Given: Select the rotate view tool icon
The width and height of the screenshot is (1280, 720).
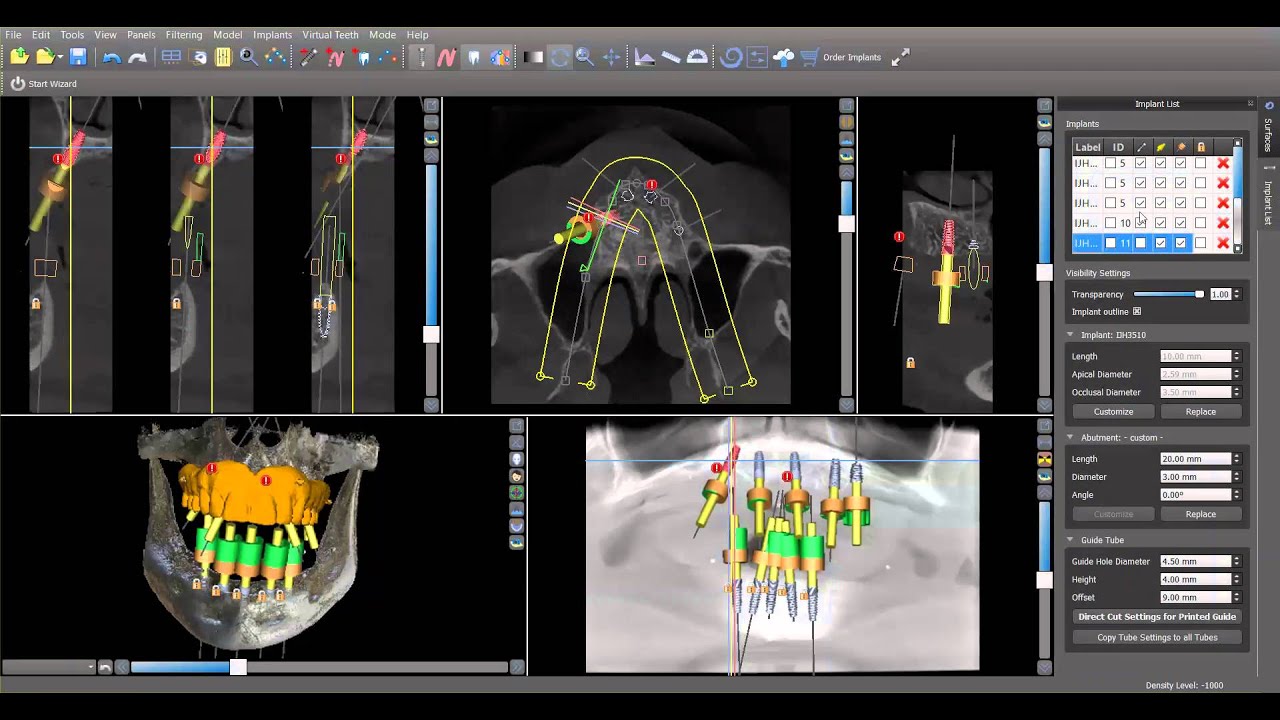Looking at the screenshot, I should coord(560,57).
